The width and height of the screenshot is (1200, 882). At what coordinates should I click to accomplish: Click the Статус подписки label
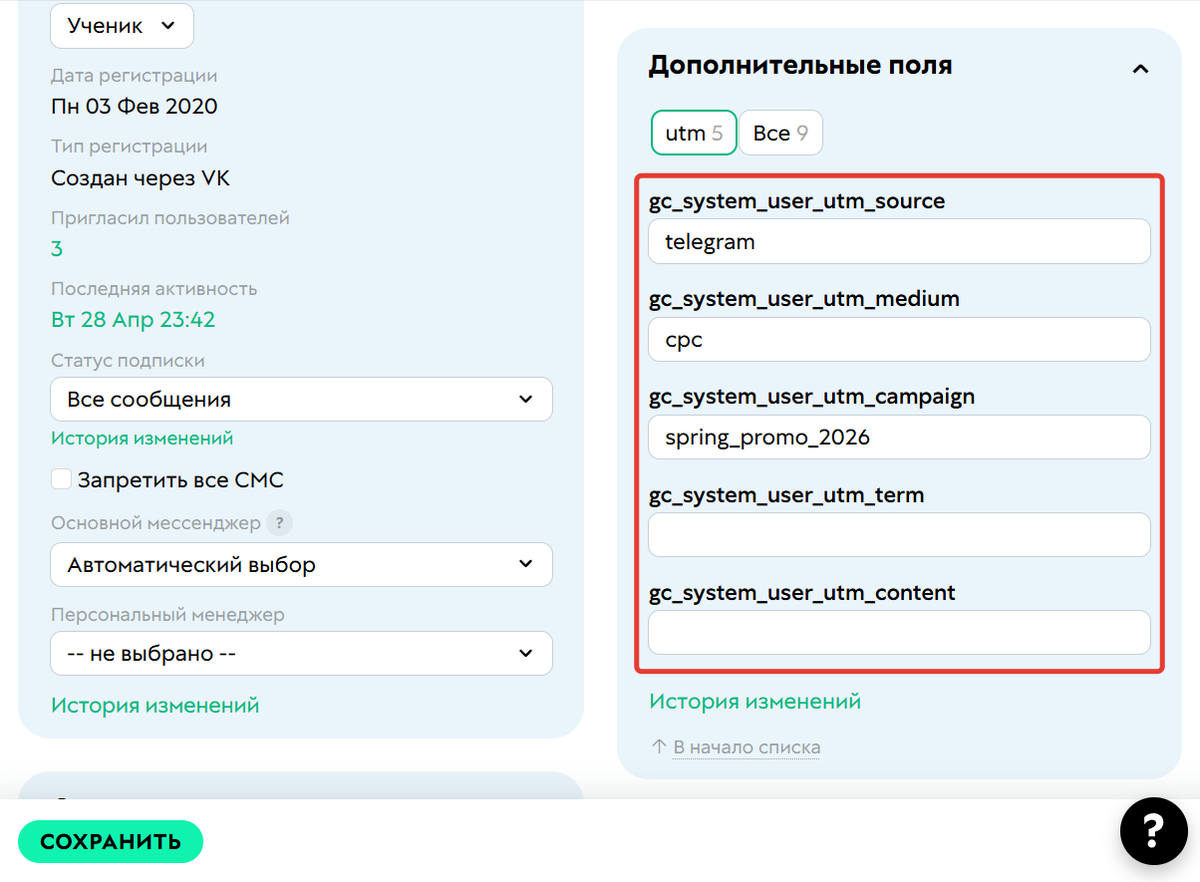point(128,361)
